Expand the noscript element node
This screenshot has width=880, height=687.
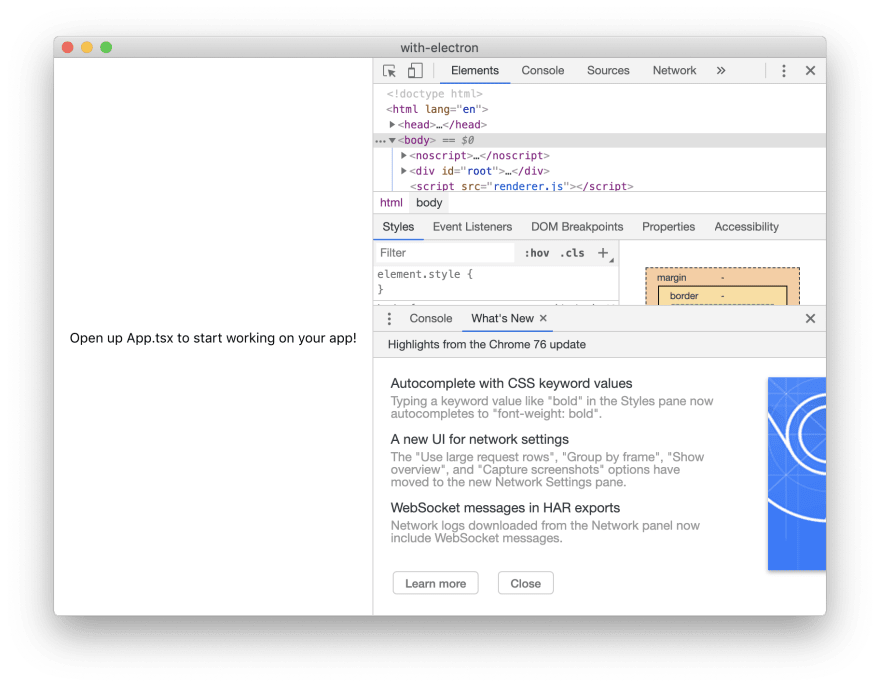404,155
